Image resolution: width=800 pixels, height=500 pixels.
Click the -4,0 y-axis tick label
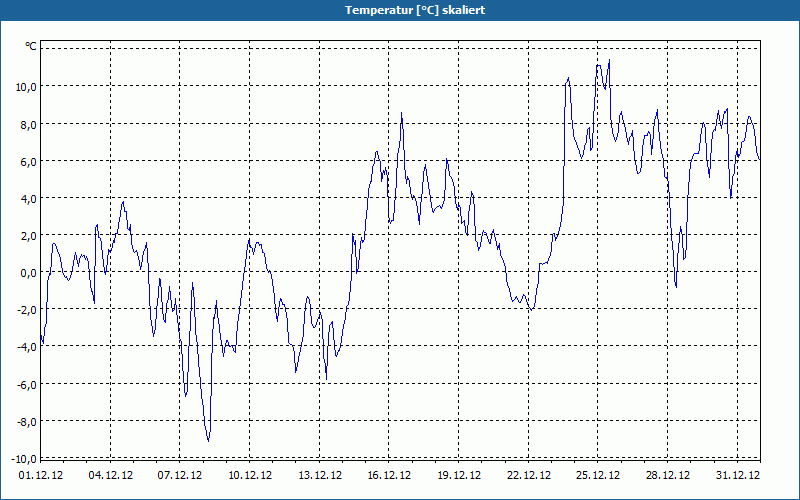click(26, 347)
